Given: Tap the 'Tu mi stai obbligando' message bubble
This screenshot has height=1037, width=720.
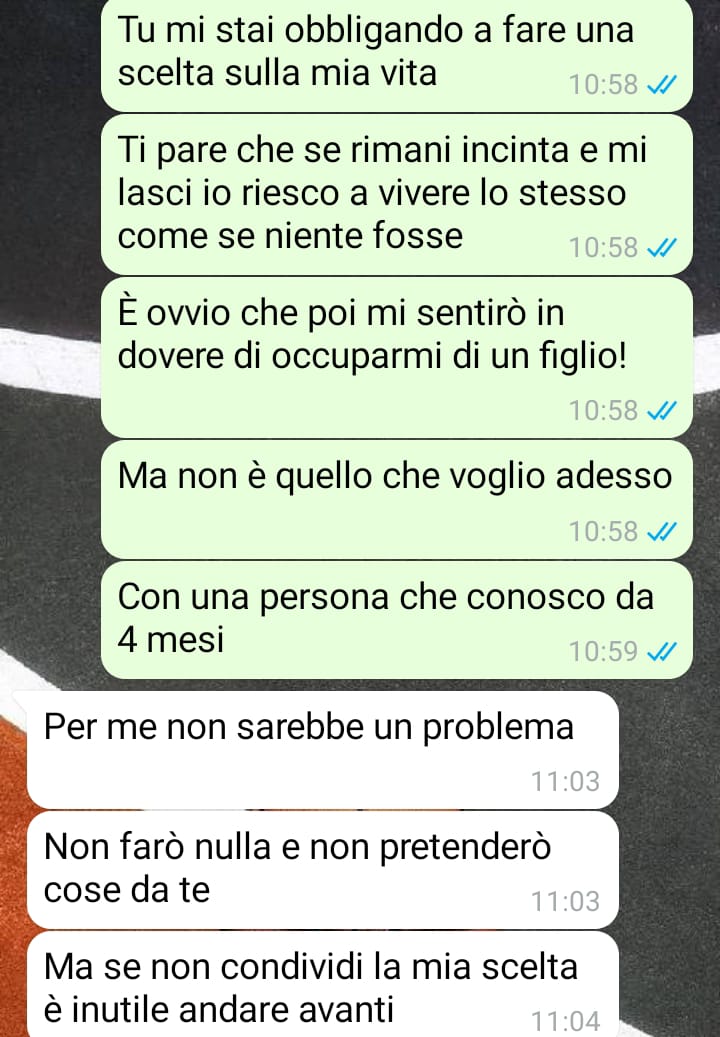Looking at the screenshot, I should (397, 54).
